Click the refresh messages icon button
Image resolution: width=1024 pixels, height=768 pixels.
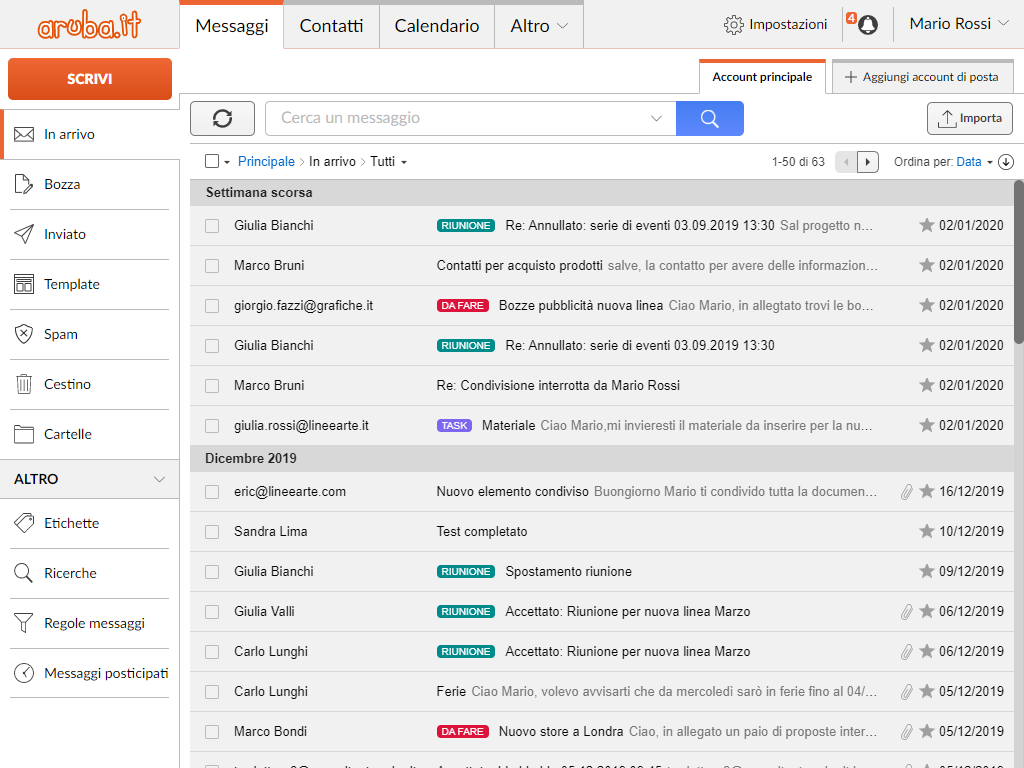pyautogui.click(x=222, y=118)
